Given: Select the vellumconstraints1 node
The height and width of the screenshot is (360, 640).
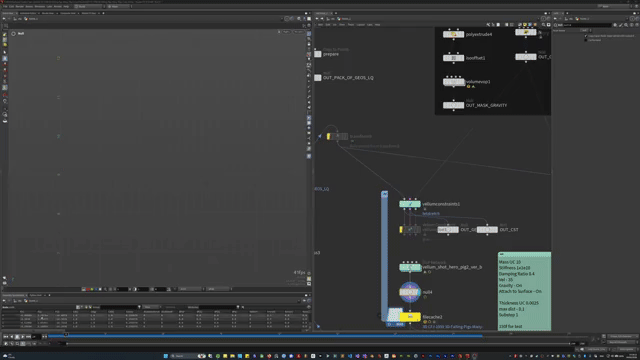Looking at the screenshot, I should click(x=410, y=204).
